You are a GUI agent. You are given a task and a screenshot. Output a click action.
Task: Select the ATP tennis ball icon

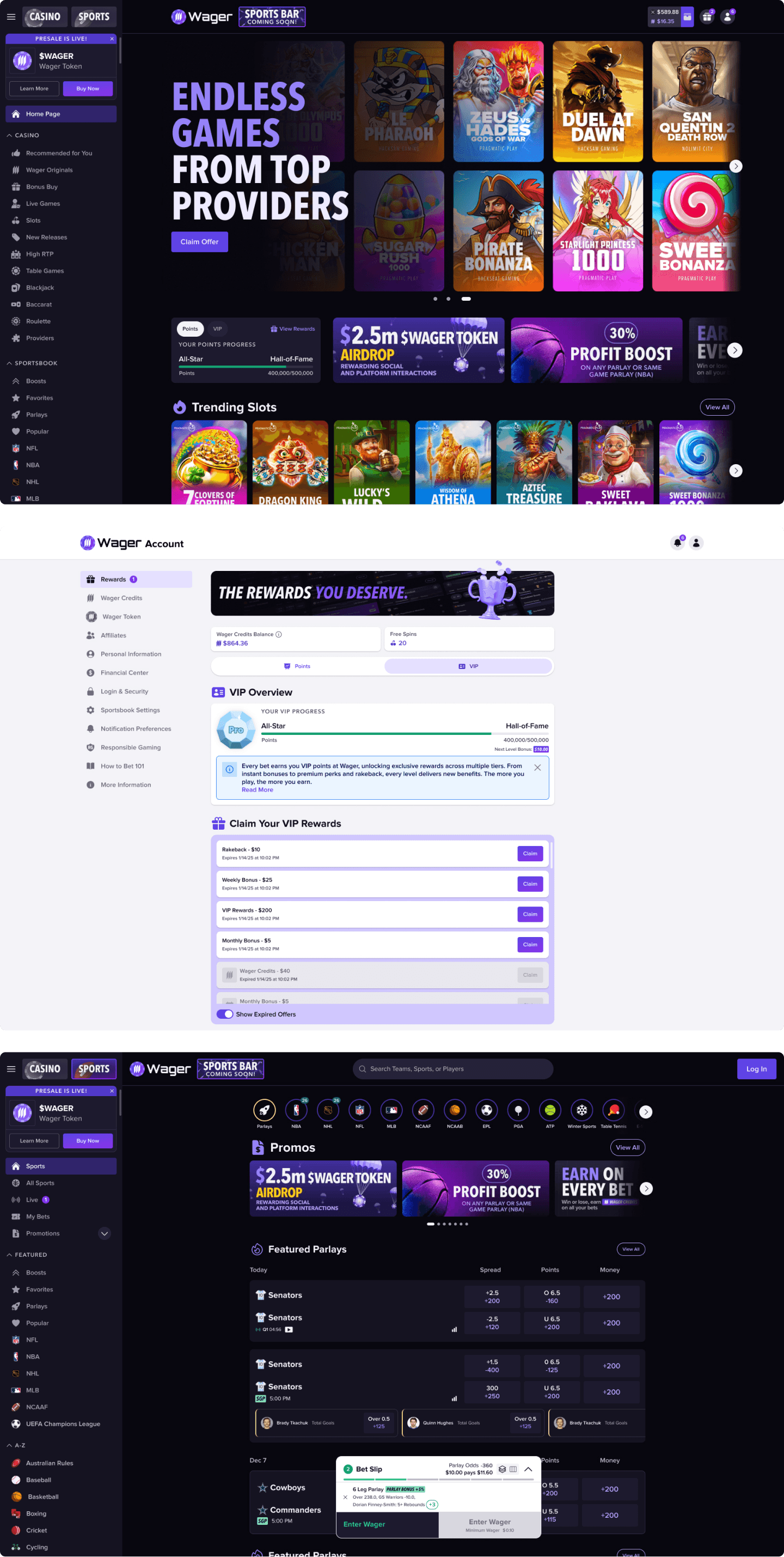550,1110
